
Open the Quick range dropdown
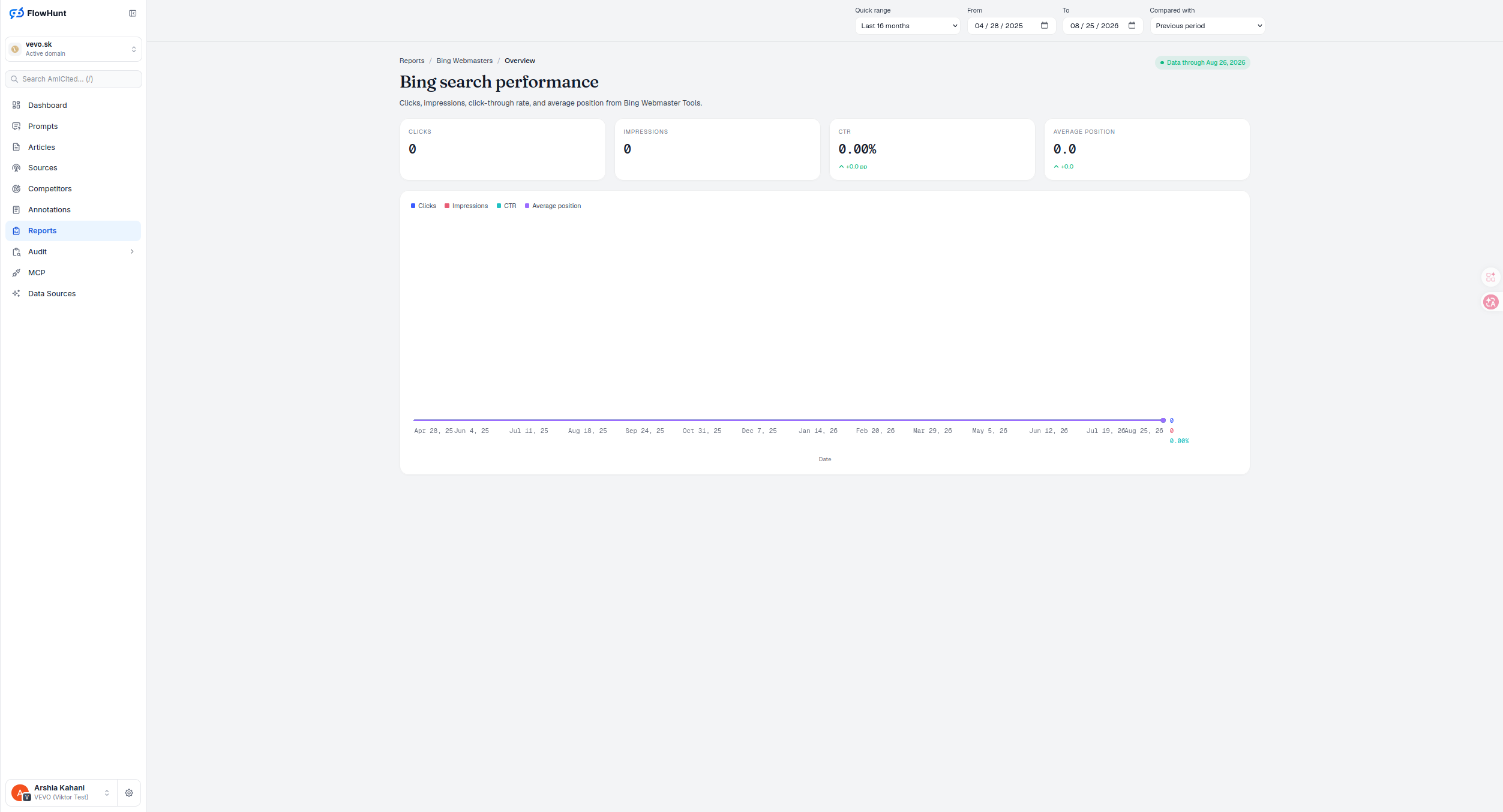[x=908, y=26]
